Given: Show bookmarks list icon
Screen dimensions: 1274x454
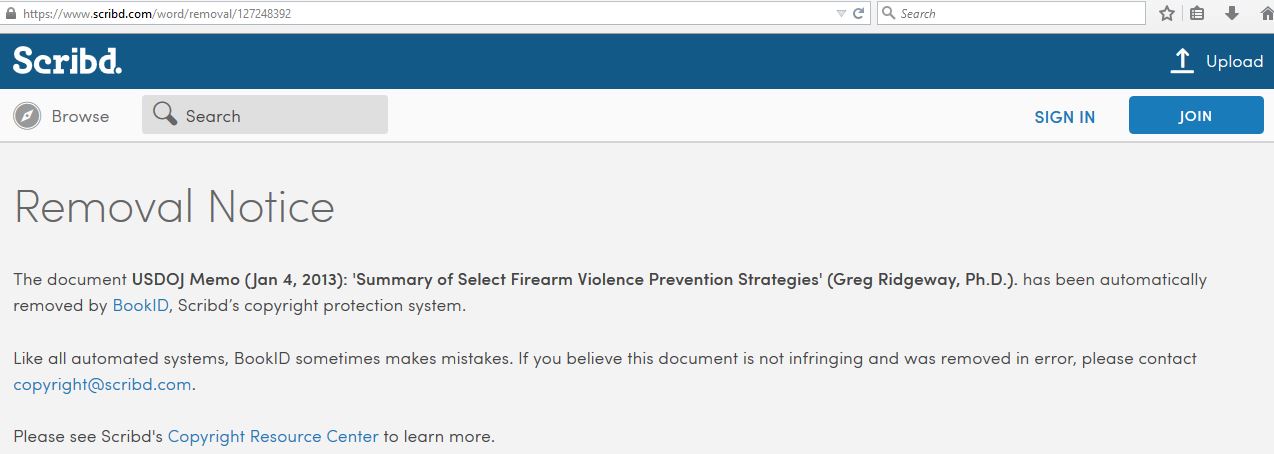Looking at the screenshot, I should coord(1197,14).
